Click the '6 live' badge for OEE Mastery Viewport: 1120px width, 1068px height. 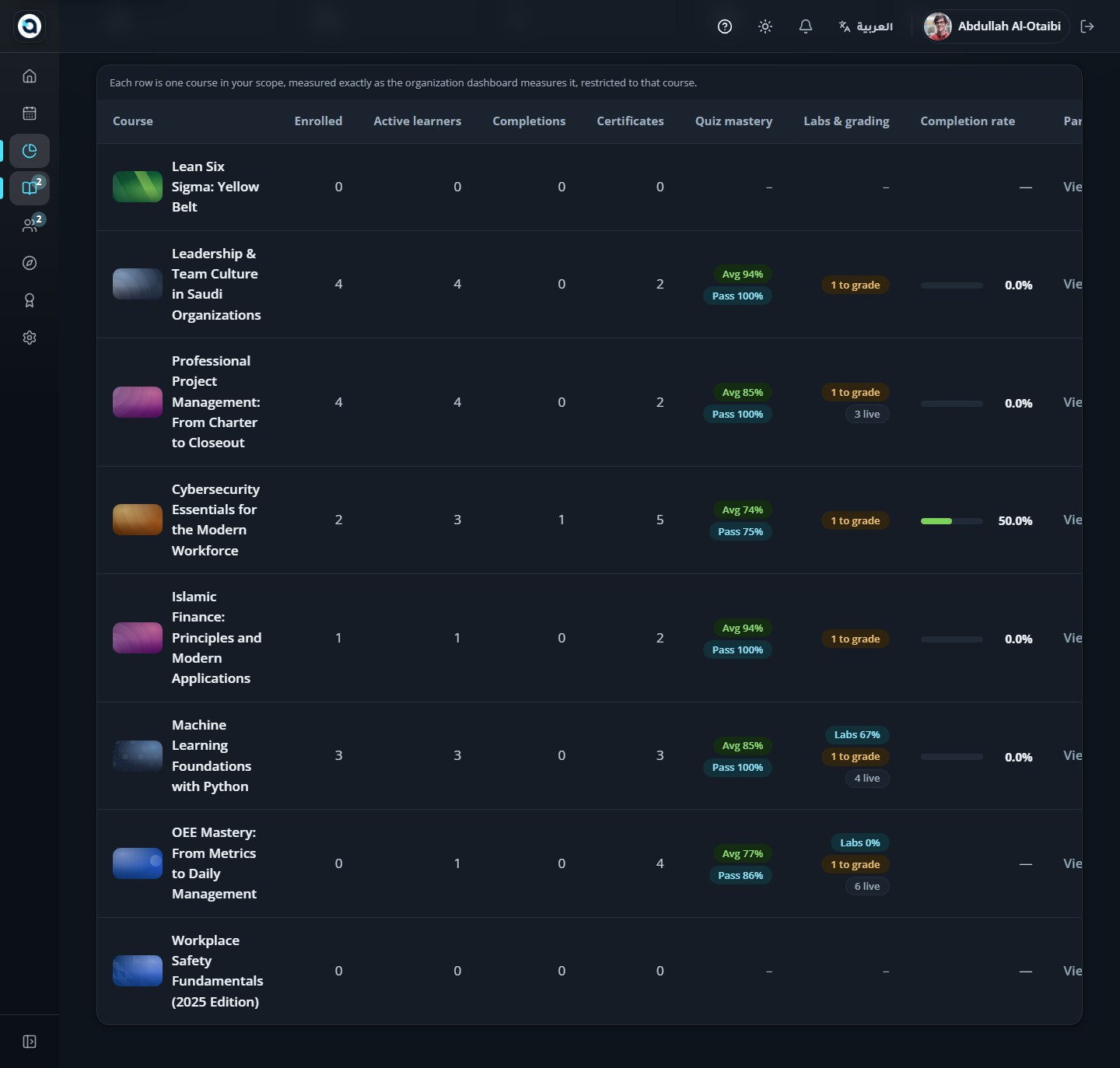867,886
